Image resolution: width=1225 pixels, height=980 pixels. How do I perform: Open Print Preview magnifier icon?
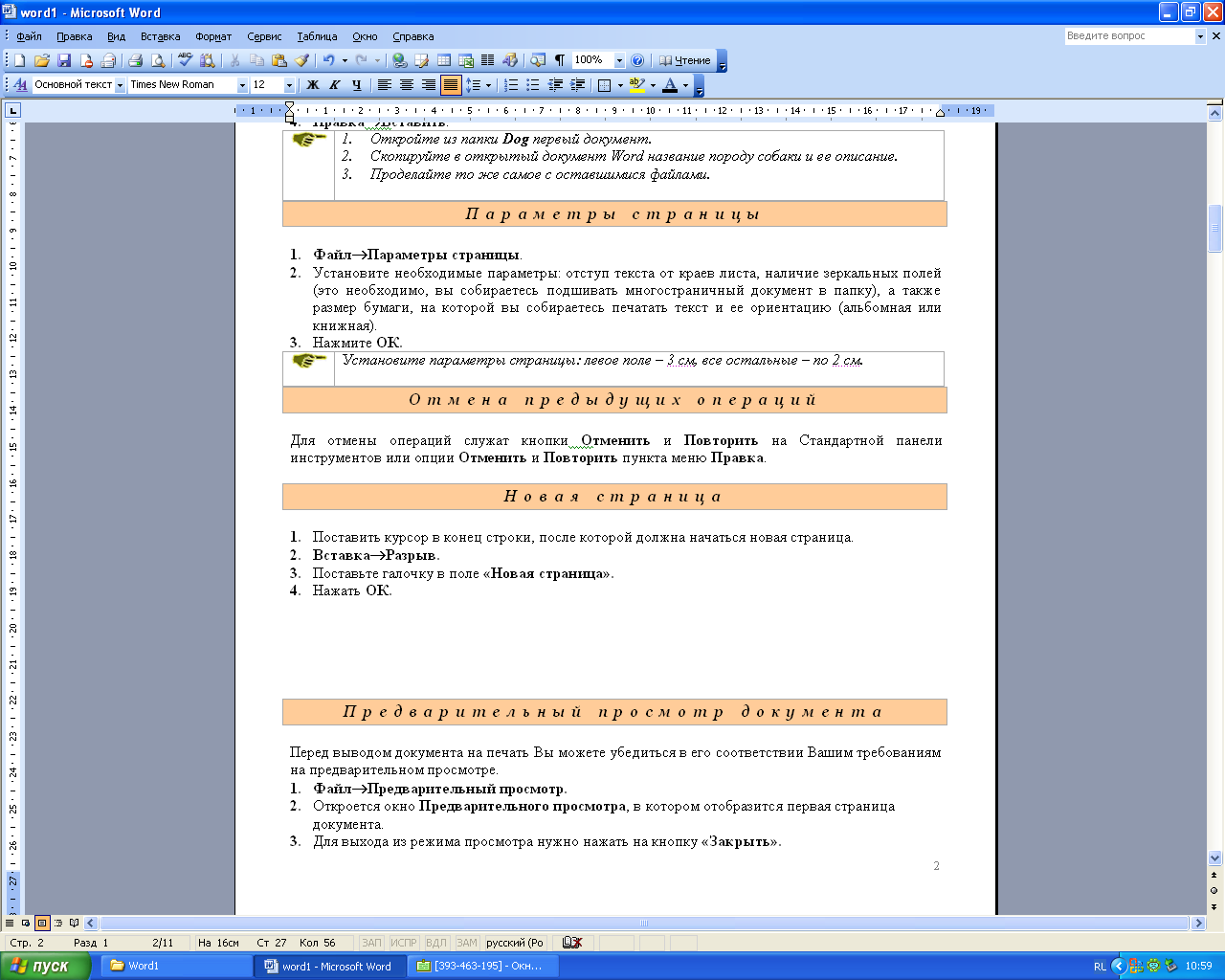158,60
